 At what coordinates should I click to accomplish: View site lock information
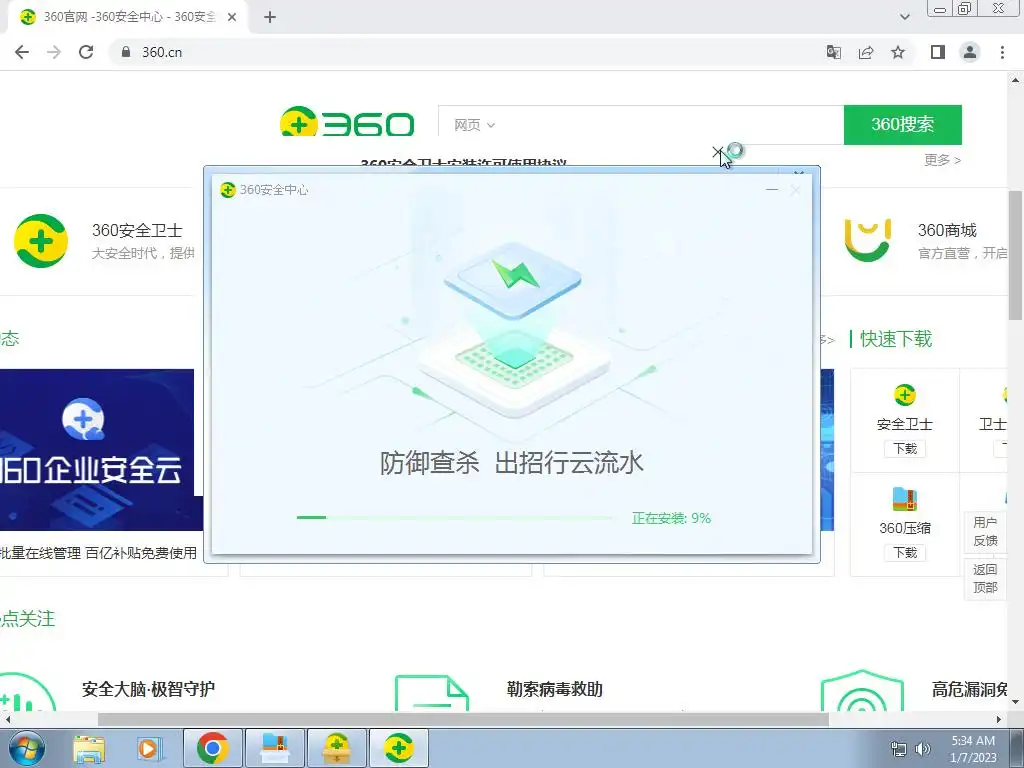coord(126,52)
